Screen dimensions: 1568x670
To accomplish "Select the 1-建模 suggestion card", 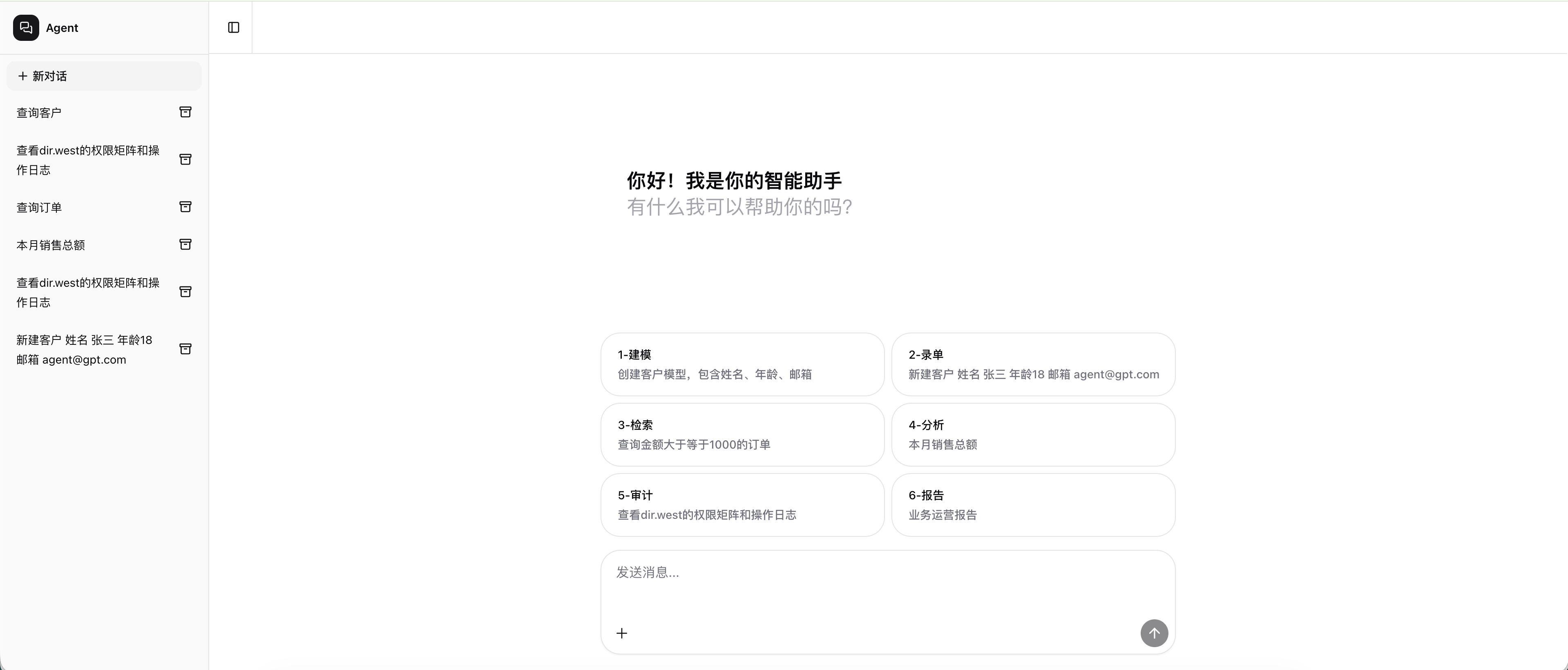I will tap(741, 364).
